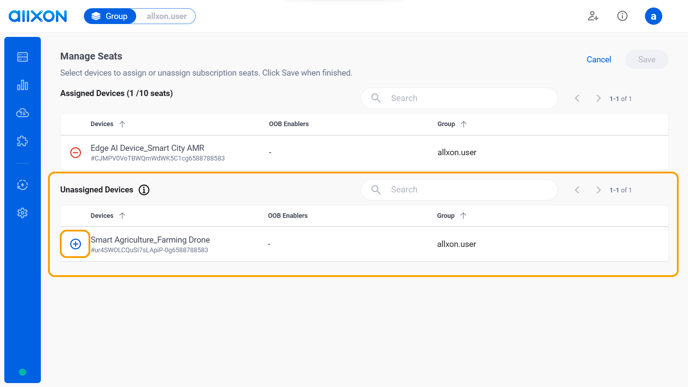Toggle the Group switch pill
Screen dimensions: 688x387
click(x=110, y=16)
